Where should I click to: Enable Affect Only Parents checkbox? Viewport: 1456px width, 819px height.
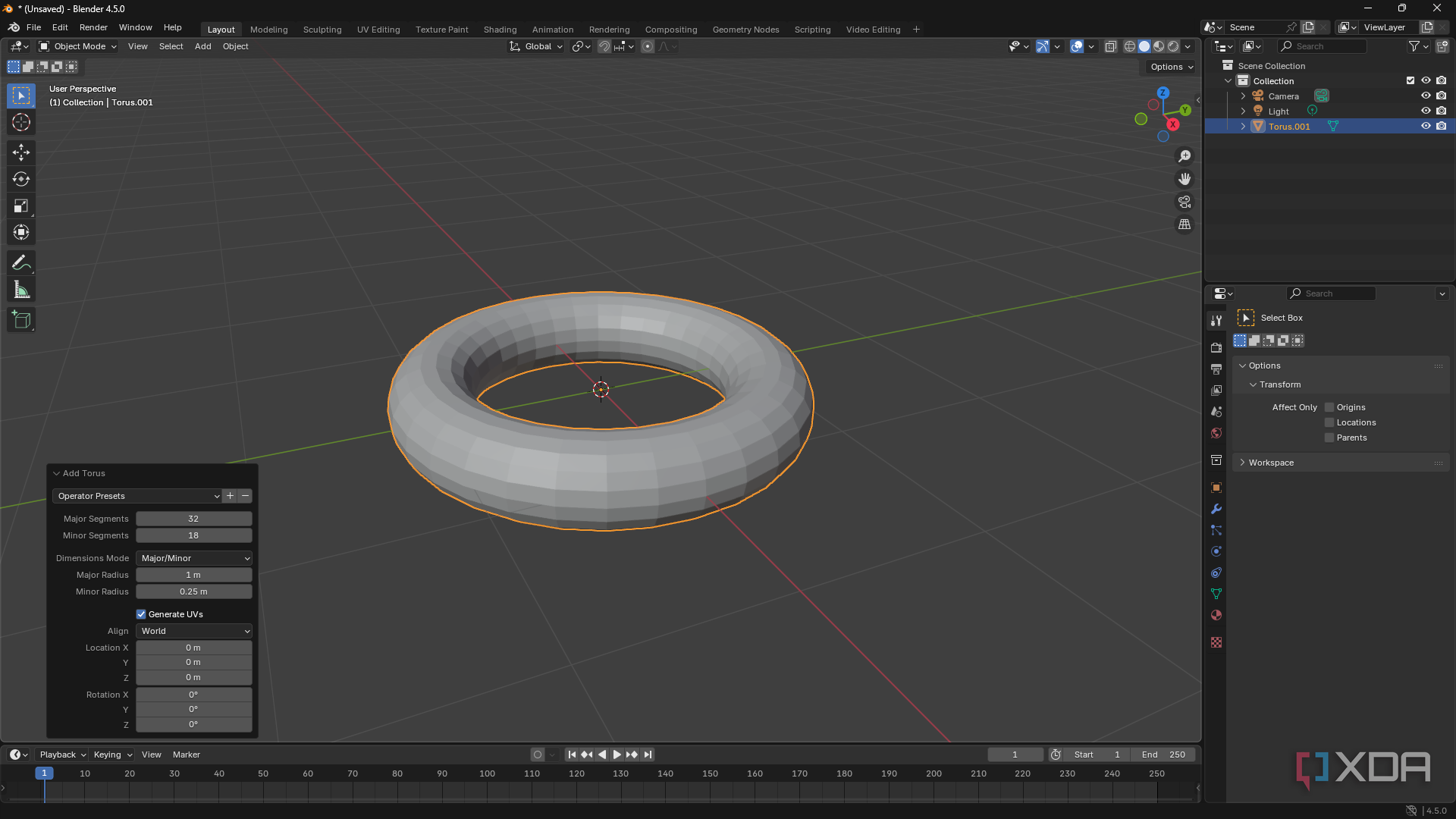click(x=1329, y=438)
